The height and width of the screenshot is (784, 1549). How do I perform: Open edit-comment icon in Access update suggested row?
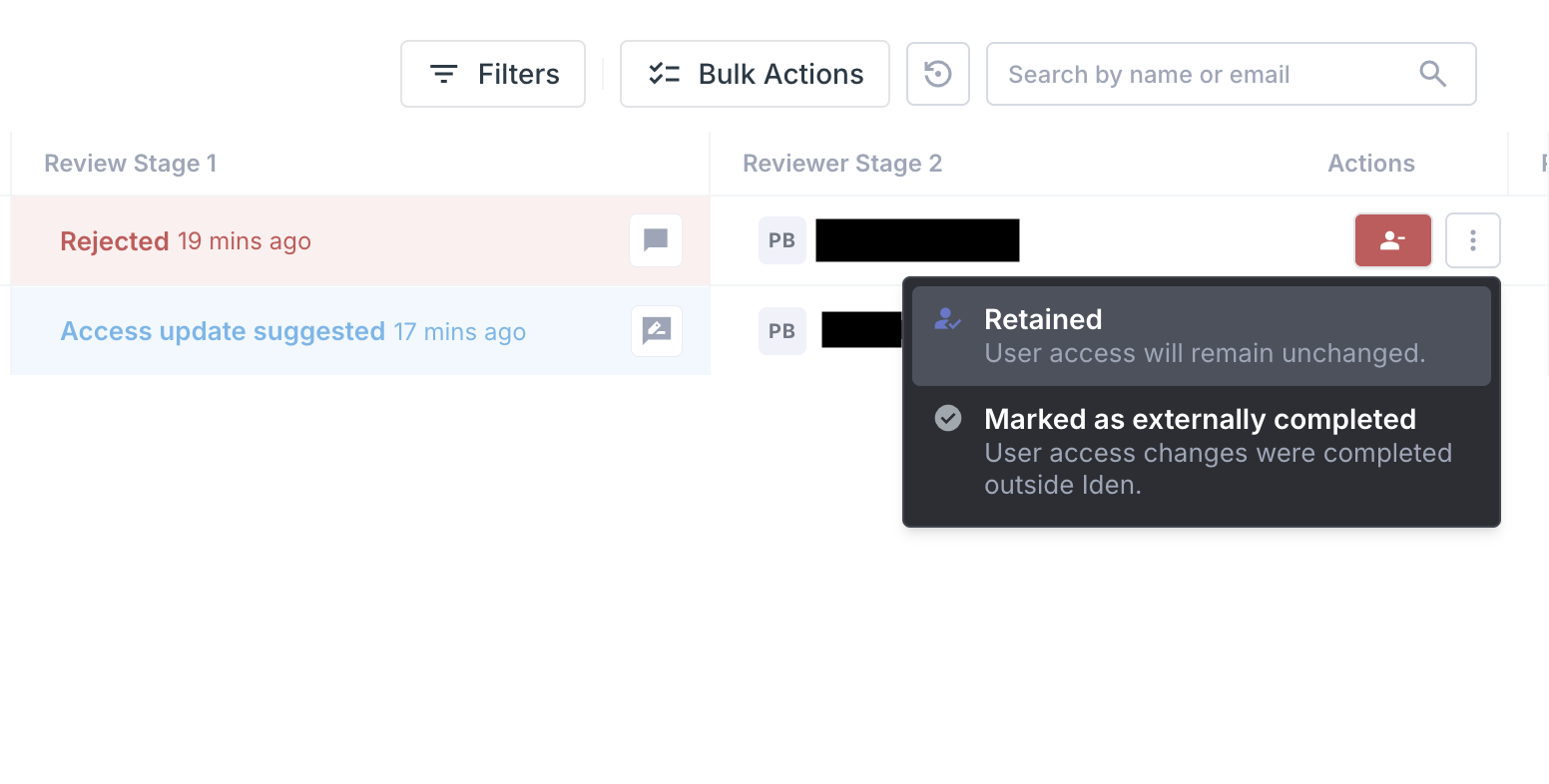[656, 331]
